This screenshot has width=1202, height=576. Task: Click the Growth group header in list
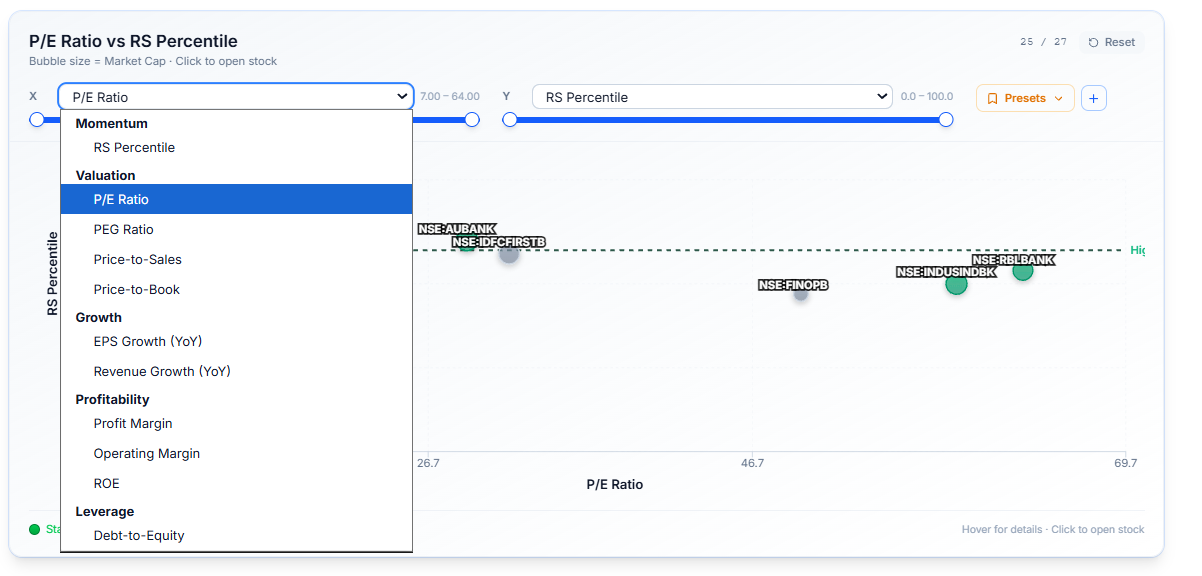click(98, 317)
